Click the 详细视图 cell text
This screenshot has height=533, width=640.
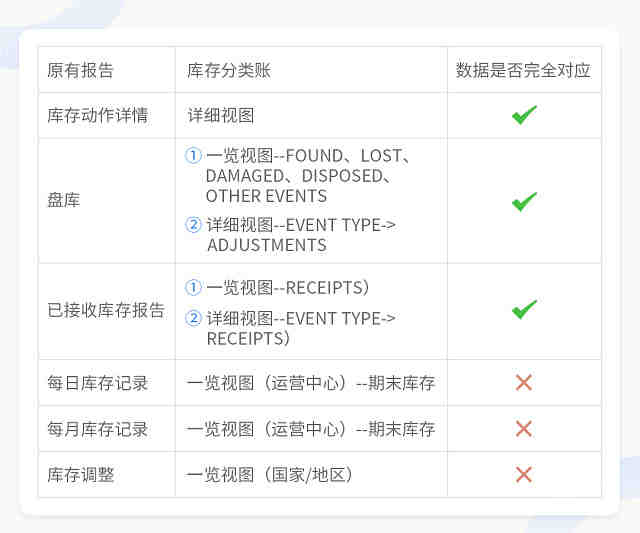coord(221,115)
